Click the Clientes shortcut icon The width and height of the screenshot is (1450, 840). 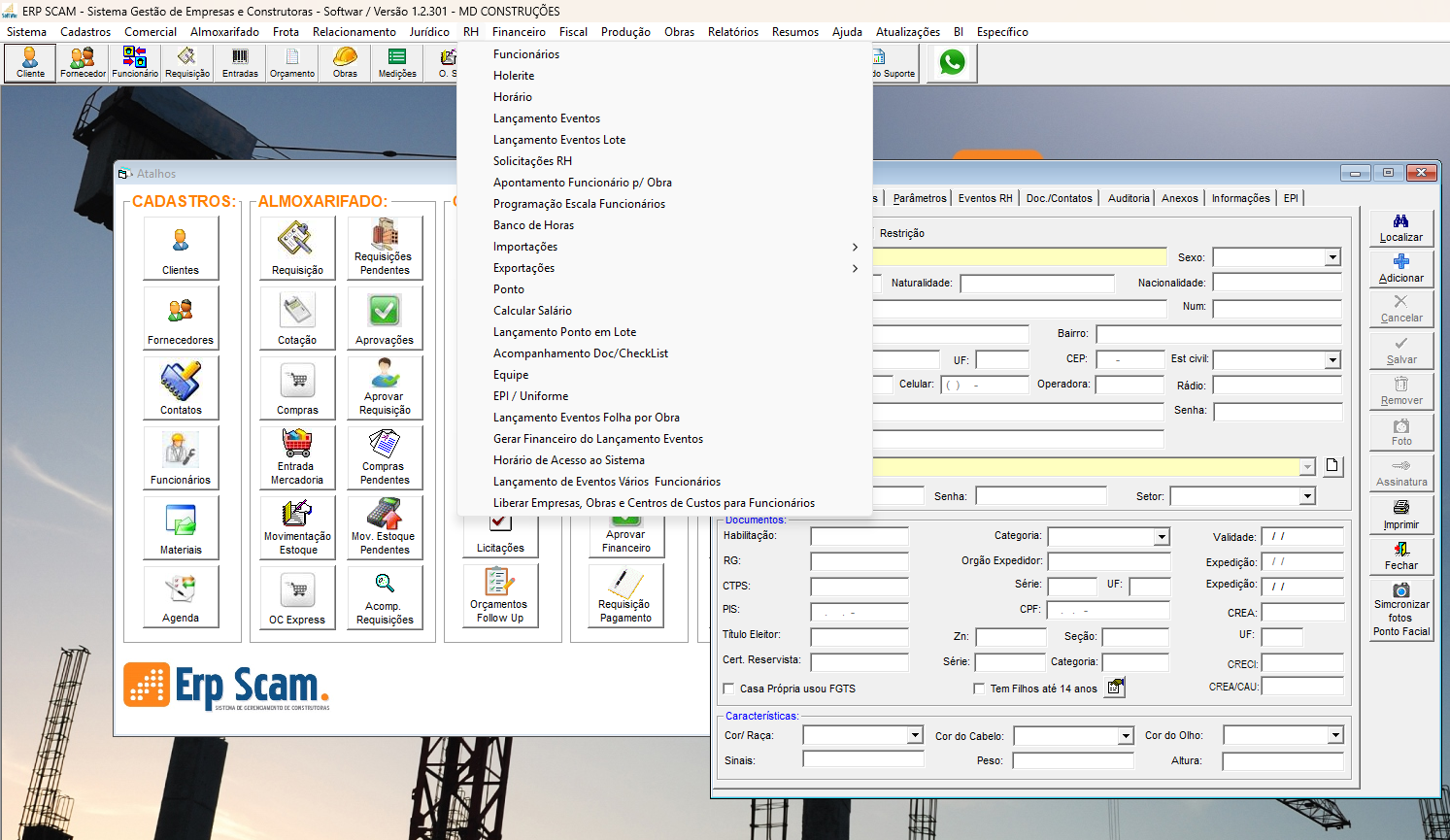(x=181, y=249)
